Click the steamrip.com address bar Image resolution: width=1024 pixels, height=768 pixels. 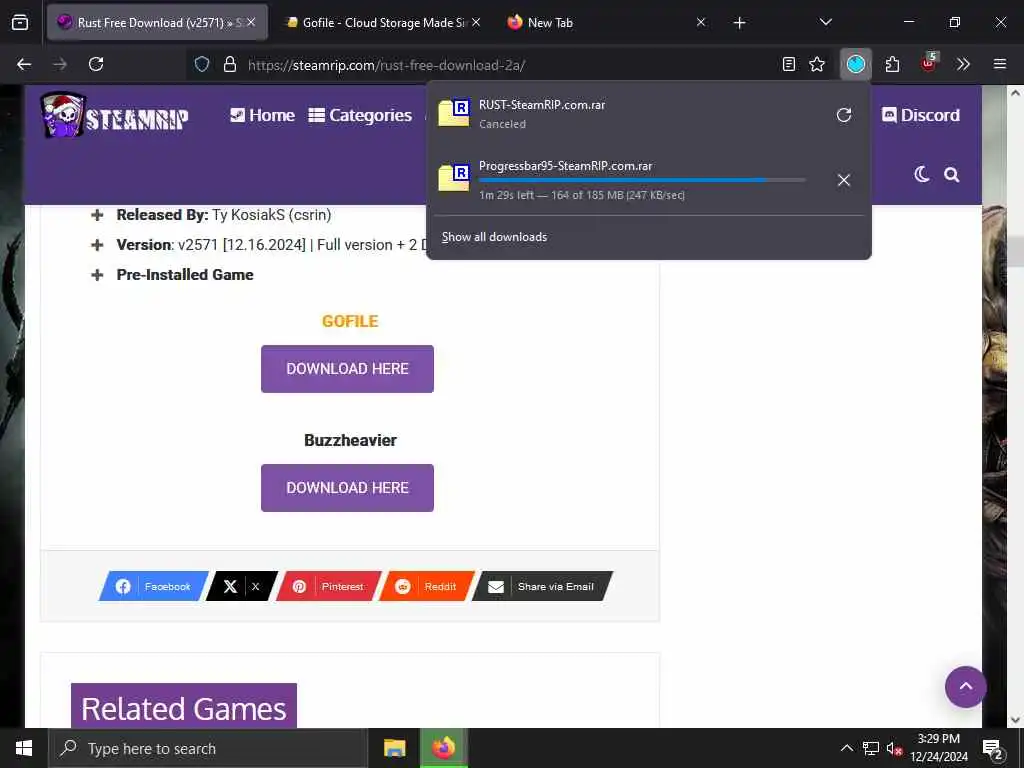coord(509,65)
